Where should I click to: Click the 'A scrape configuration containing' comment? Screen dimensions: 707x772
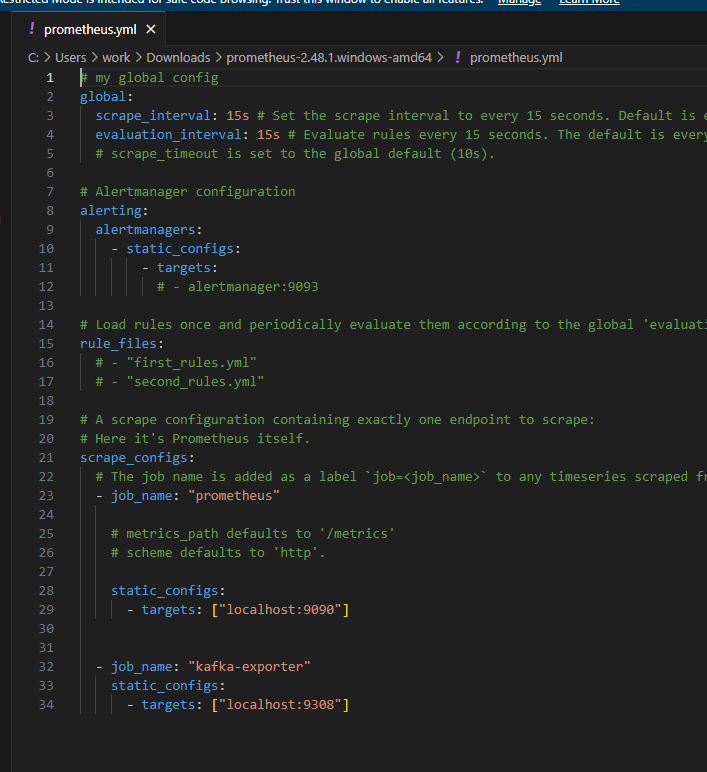337,419
